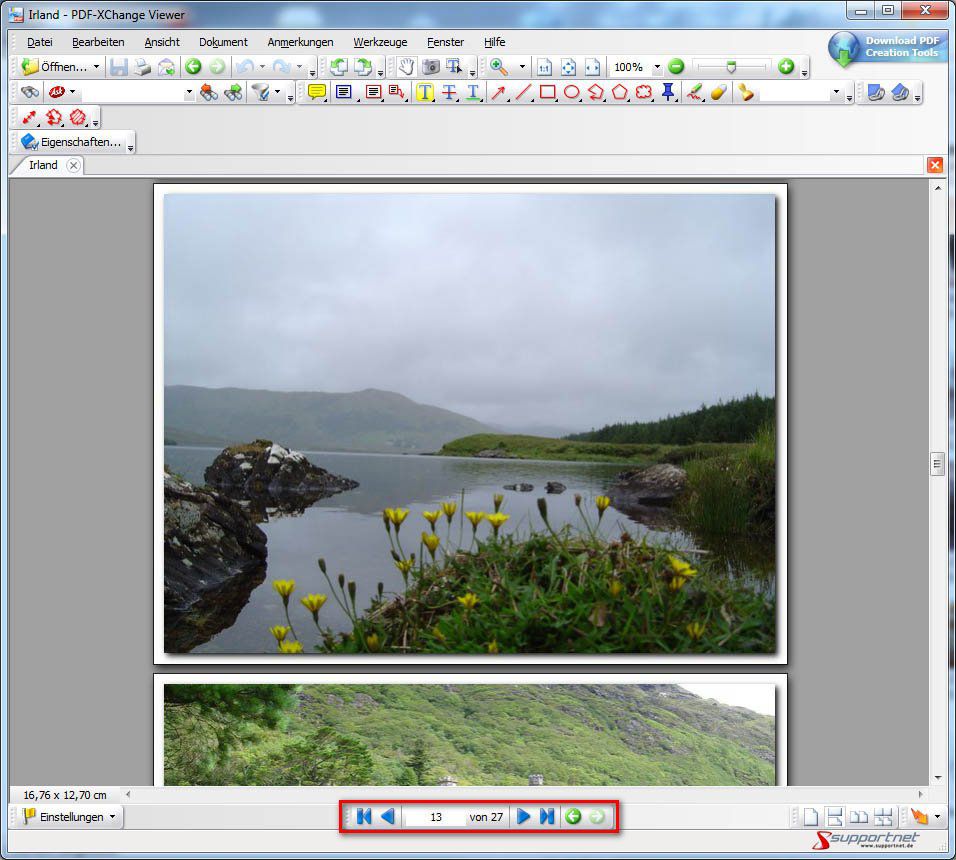Enable continuous facing pages layout
The height and width of the screenshot is (860, 956).
click(882, 816)
